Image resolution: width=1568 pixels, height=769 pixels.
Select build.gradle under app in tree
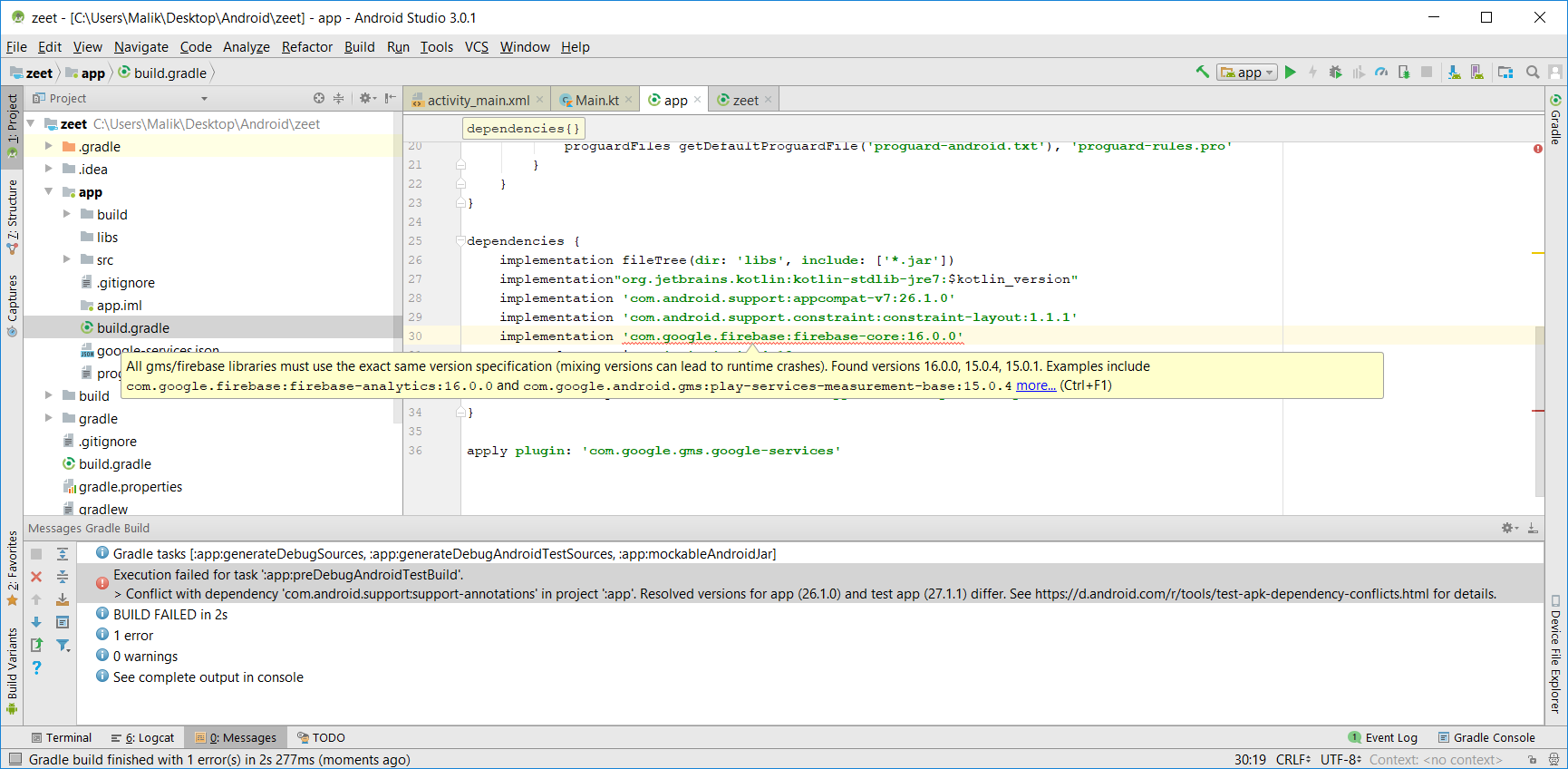point(132,327)
